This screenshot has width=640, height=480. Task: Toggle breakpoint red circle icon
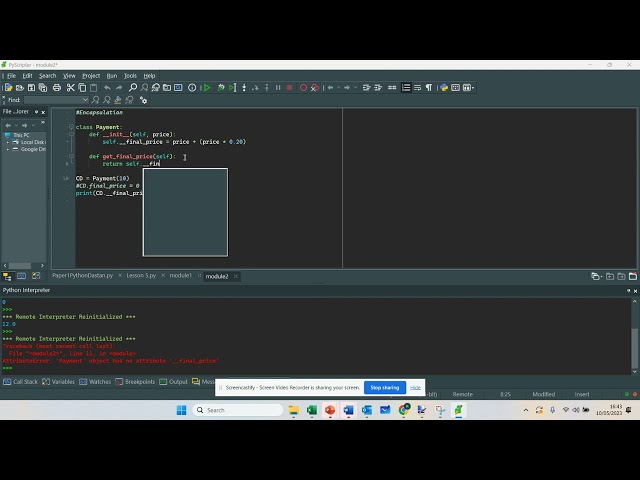pos(303,88)
